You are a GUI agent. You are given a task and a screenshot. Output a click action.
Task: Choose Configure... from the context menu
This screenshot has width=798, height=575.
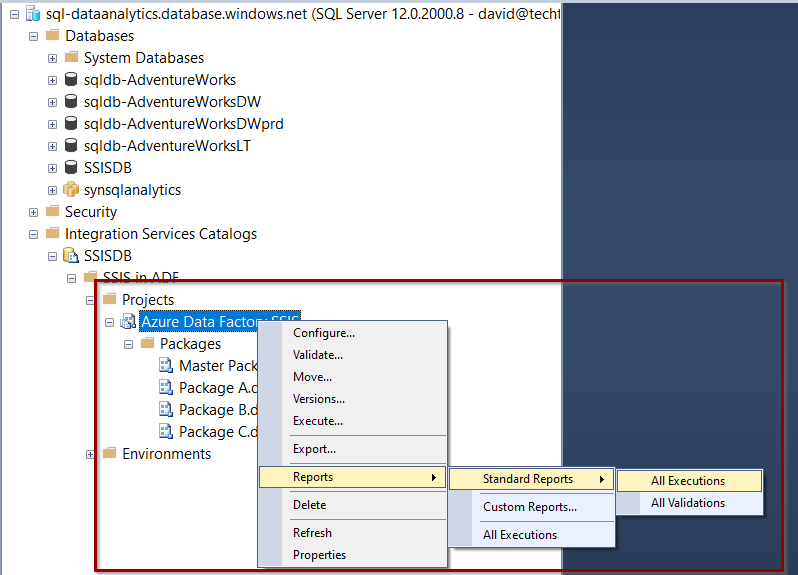[353, 333]
